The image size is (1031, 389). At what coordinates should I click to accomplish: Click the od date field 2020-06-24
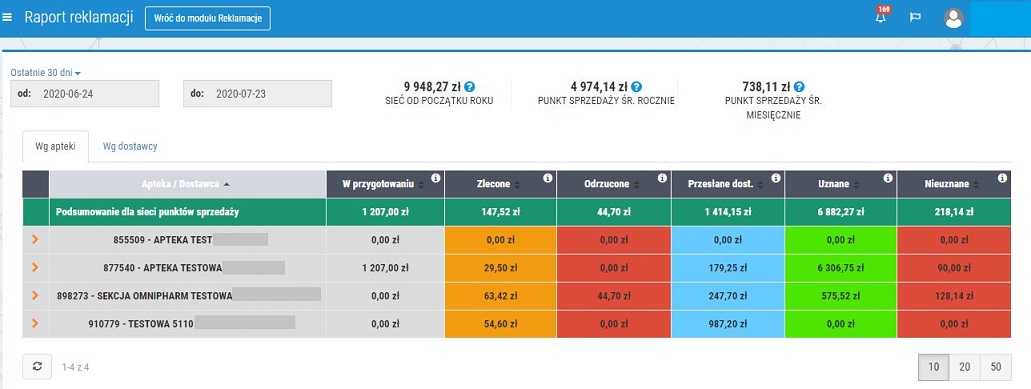tap(84, 93)
